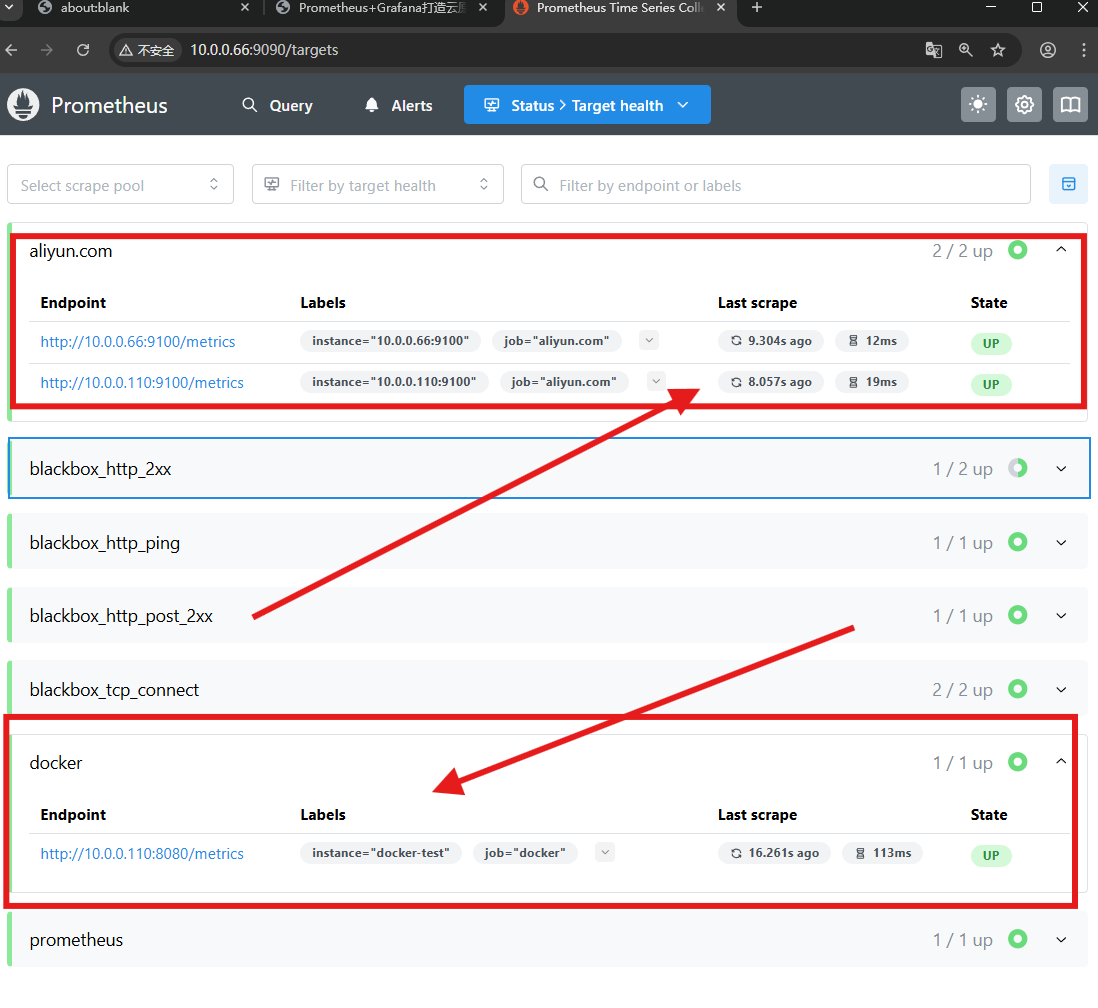Click the blackbox_http_post_2xx pool title
This screenshot has width=1098, height=1008.
click(121, 616)
